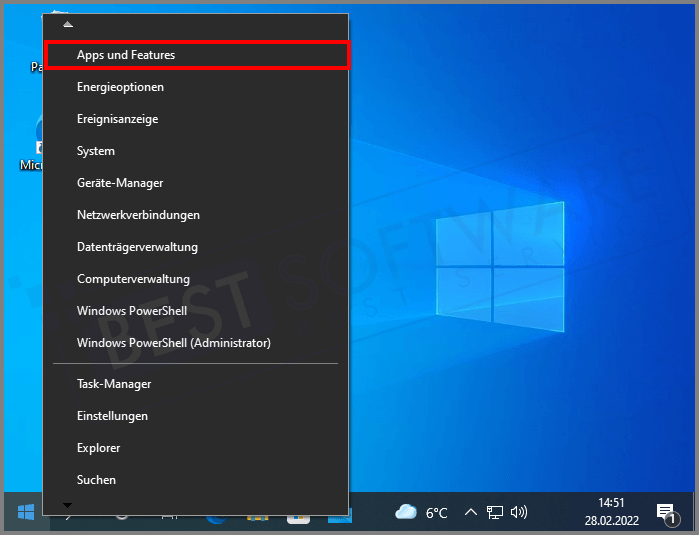Open the volume speaker icon
Image resolution: width=700 pixels, height=536 pixels.
coord(519,512)
